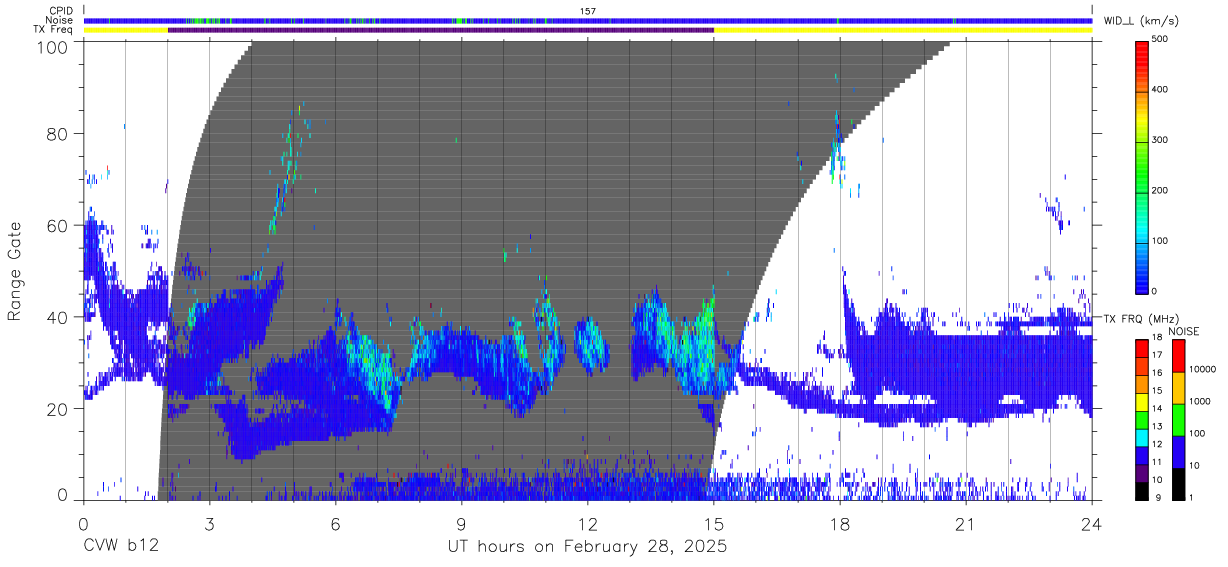Click the 300 label on width colorbar
Screen dimensions: 1228x567
click(1161, 140)
